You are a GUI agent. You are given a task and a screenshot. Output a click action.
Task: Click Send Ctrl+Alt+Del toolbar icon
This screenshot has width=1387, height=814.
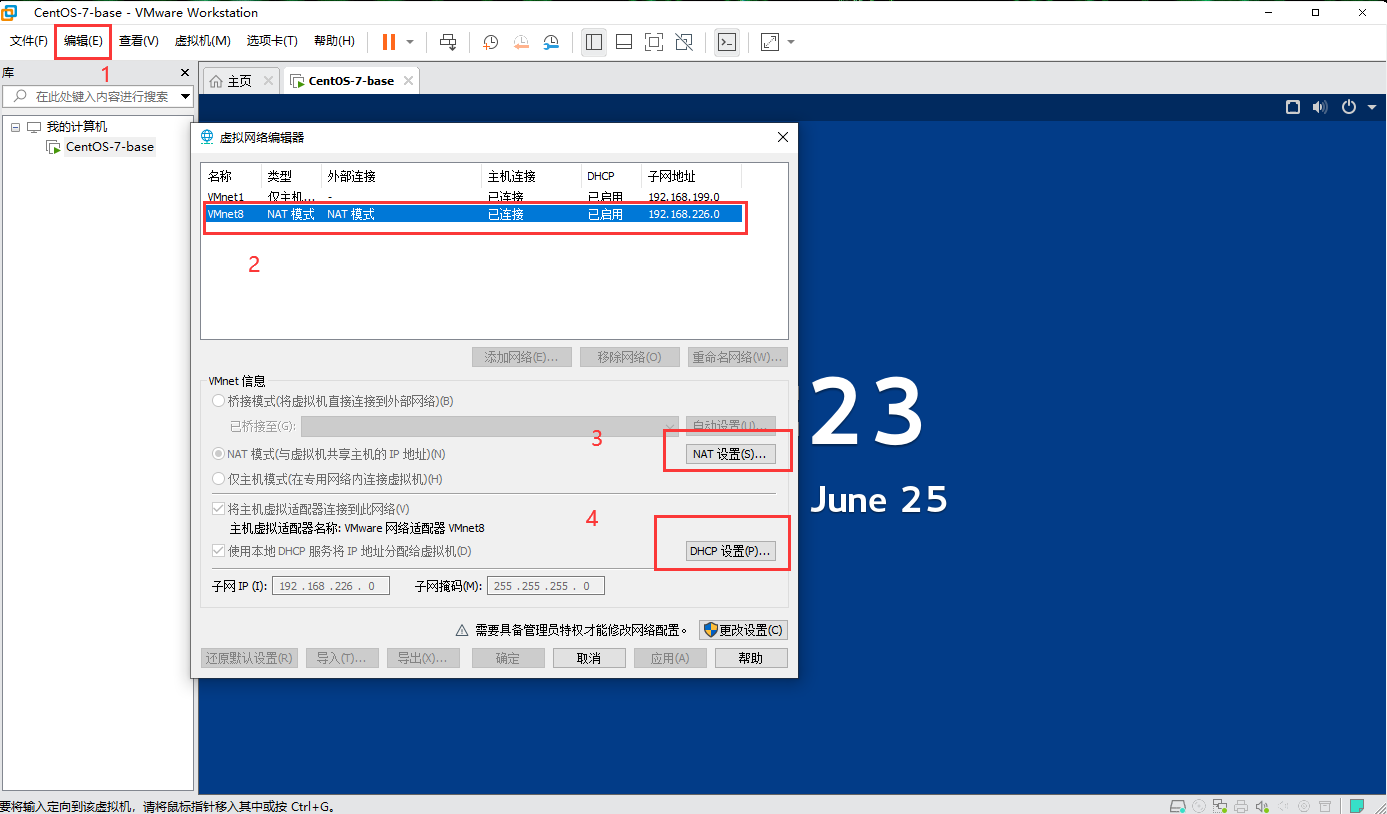point(448,42)
